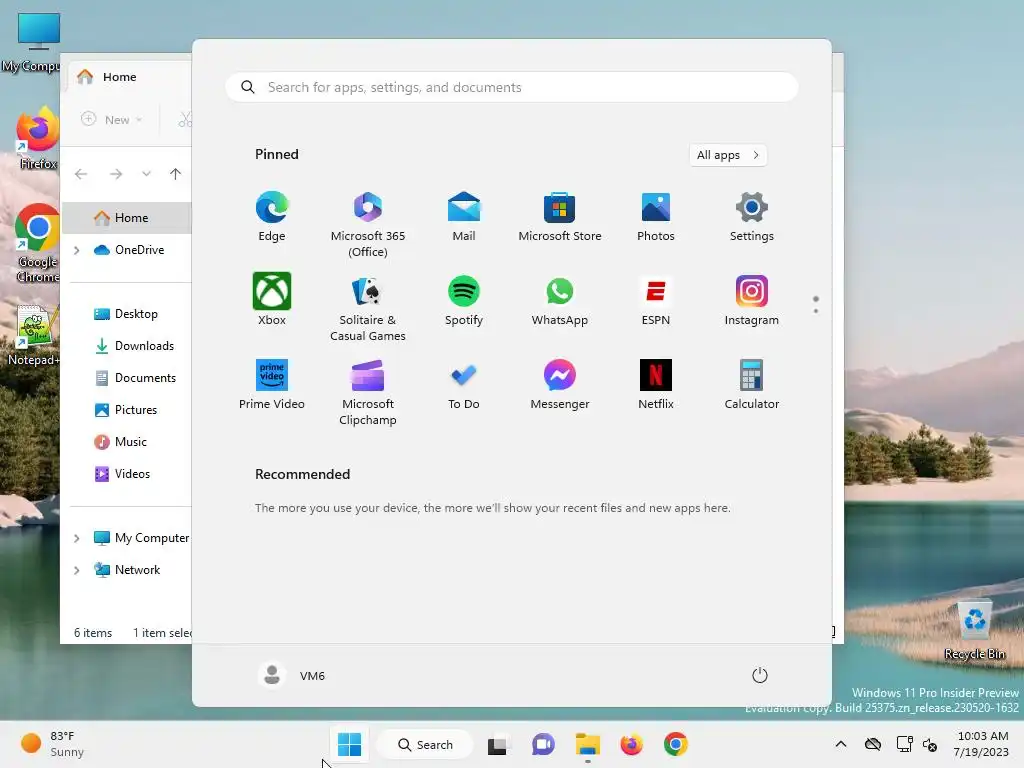Launch Instagram from pinned apps
The width and height of the screenshot is (1024, 768).
point(752,300)
